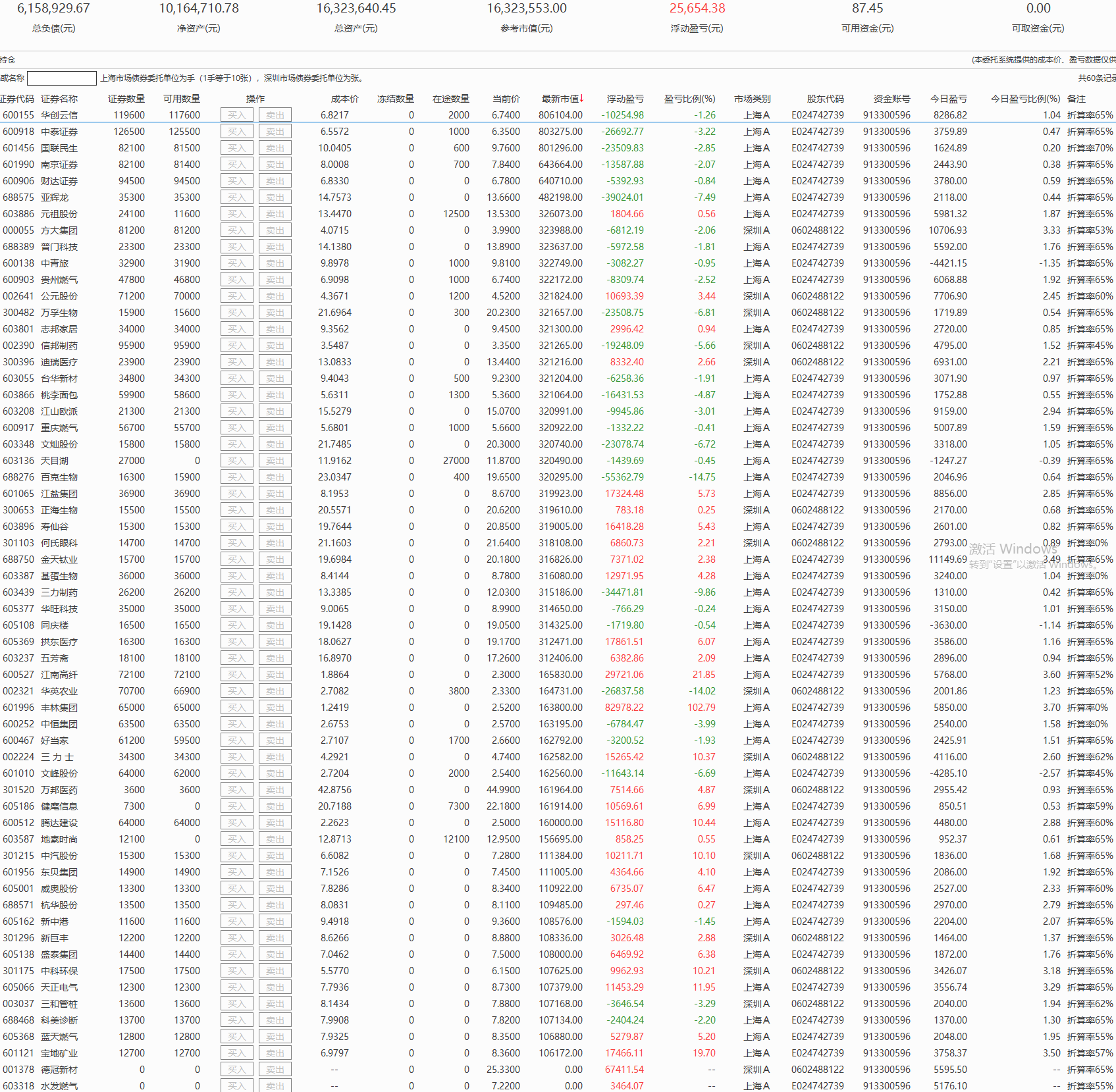The width and height of the screenshot is (1116, 1092).
Task: Focus the 证券代码或名称 search input box
Action: click(62, 78)
